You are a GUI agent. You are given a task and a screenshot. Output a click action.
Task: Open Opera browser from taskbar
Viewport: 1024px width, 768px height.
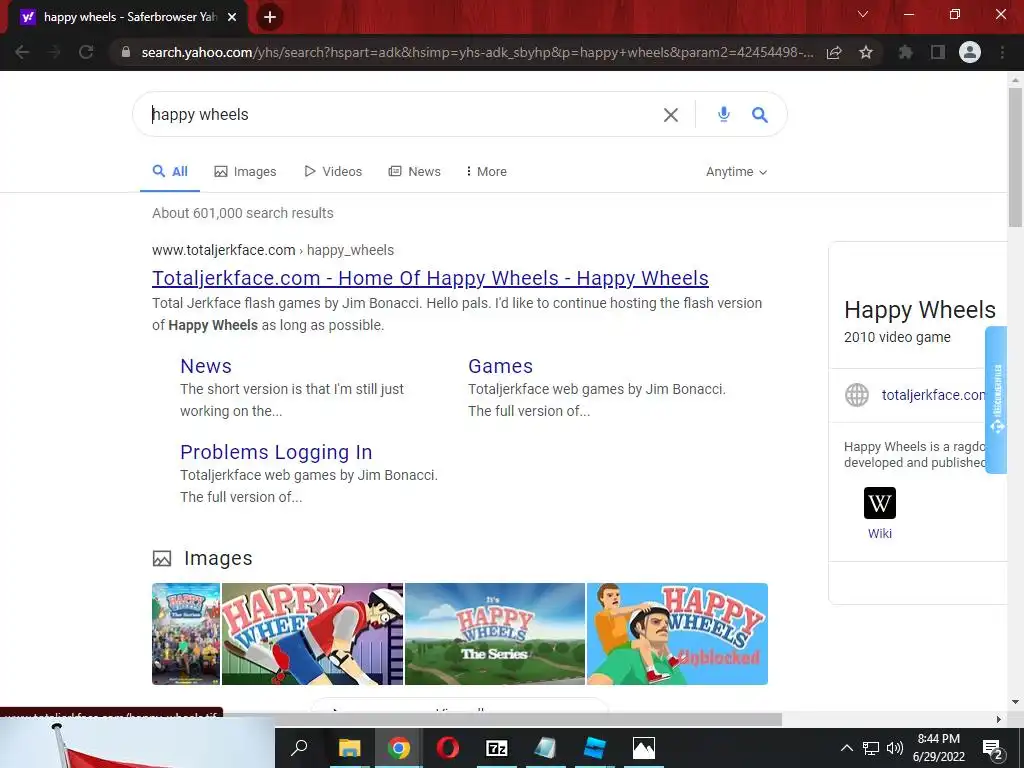click(447, 748)
